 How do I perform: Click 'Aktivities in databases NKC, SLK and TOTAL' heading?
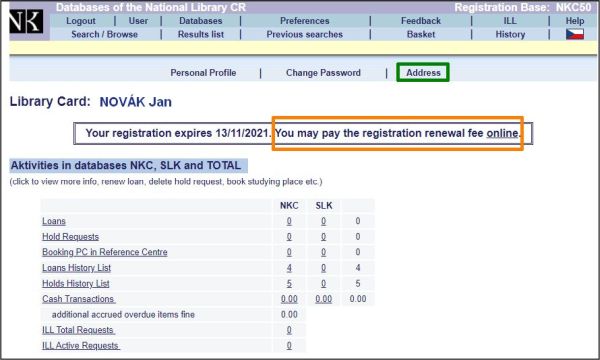126,165
